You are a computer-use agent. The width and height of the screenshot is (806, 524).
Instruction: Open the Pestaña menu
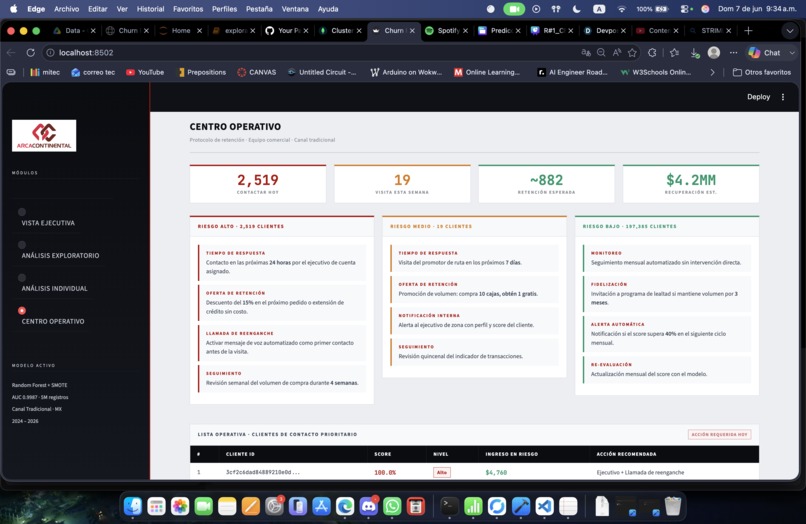pyautogui.click(x=259, y=9)
